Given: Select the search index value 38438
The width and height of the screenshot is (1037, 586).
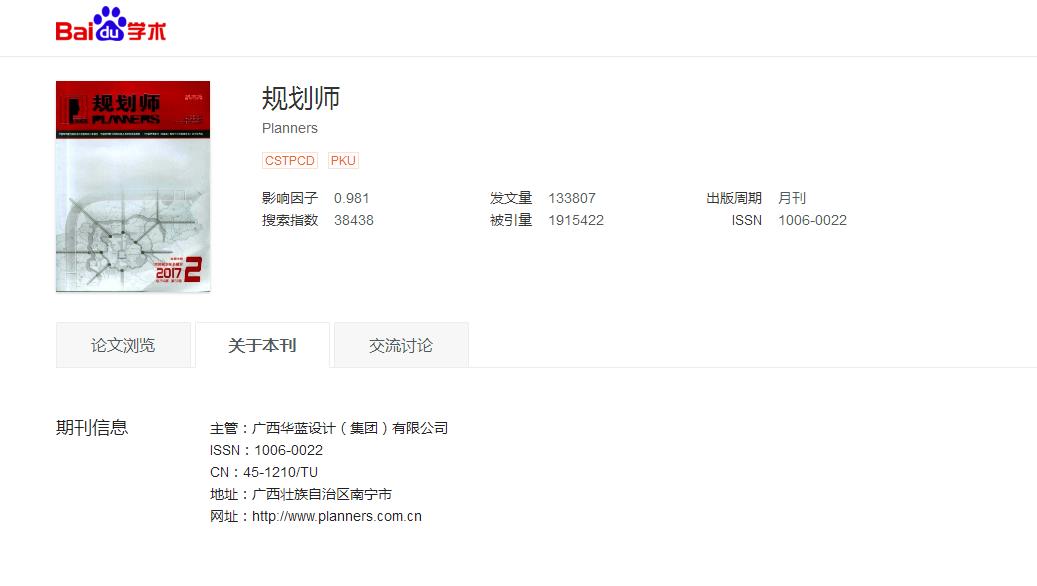Looking at the screenshot, I should coord(354,220).
